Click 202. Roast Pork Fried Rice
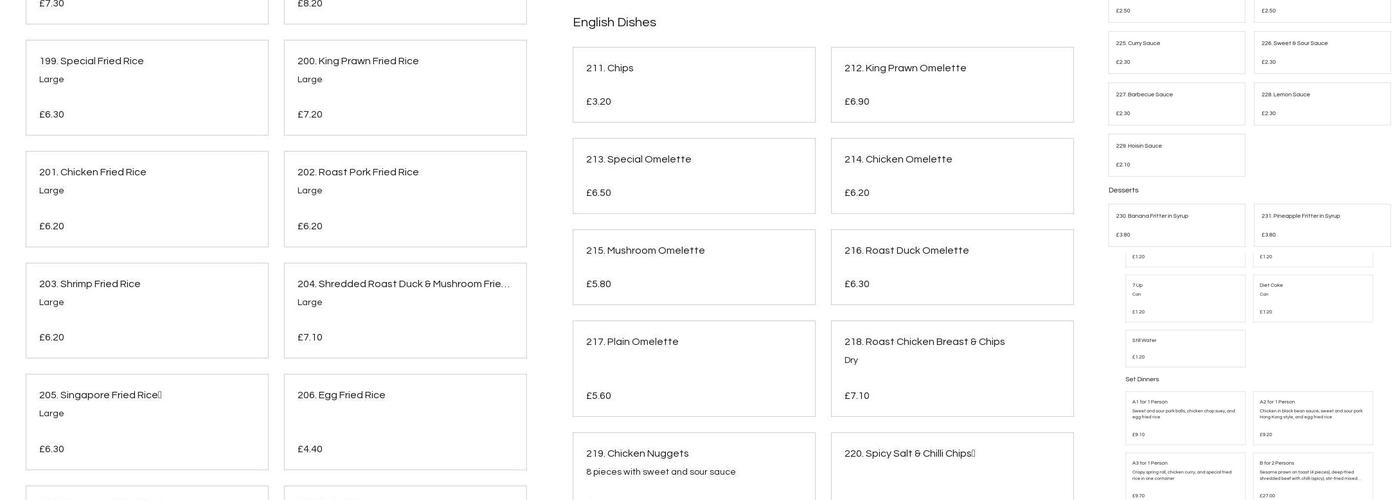 click(405, 199)
